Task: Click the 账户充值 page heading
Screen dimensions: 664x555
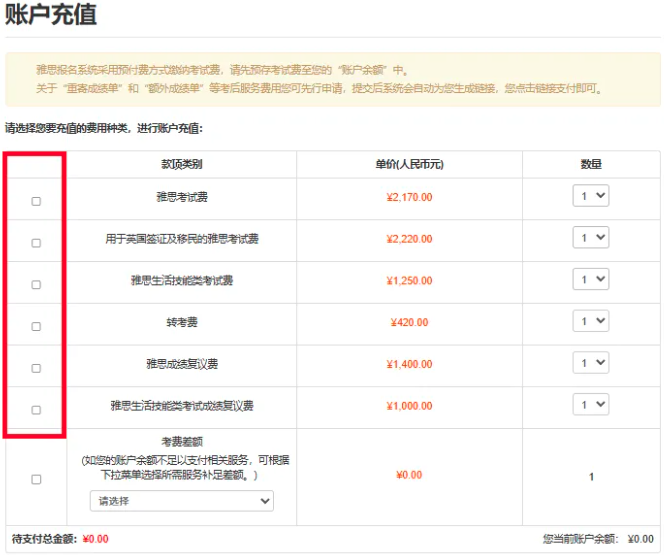Action: pos(51,14)
